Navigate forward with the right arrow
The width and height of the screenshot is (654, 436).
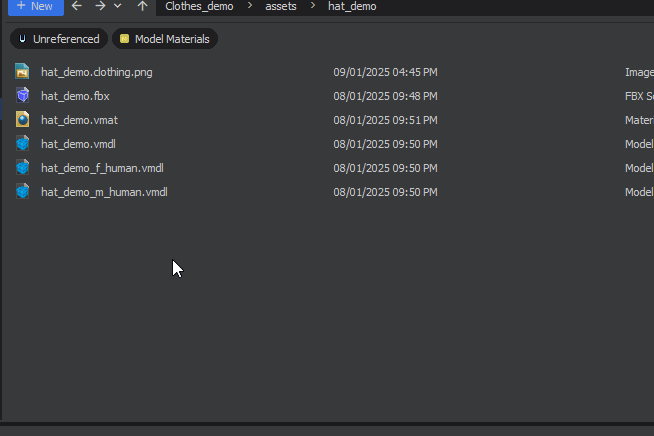click(100, 6)
